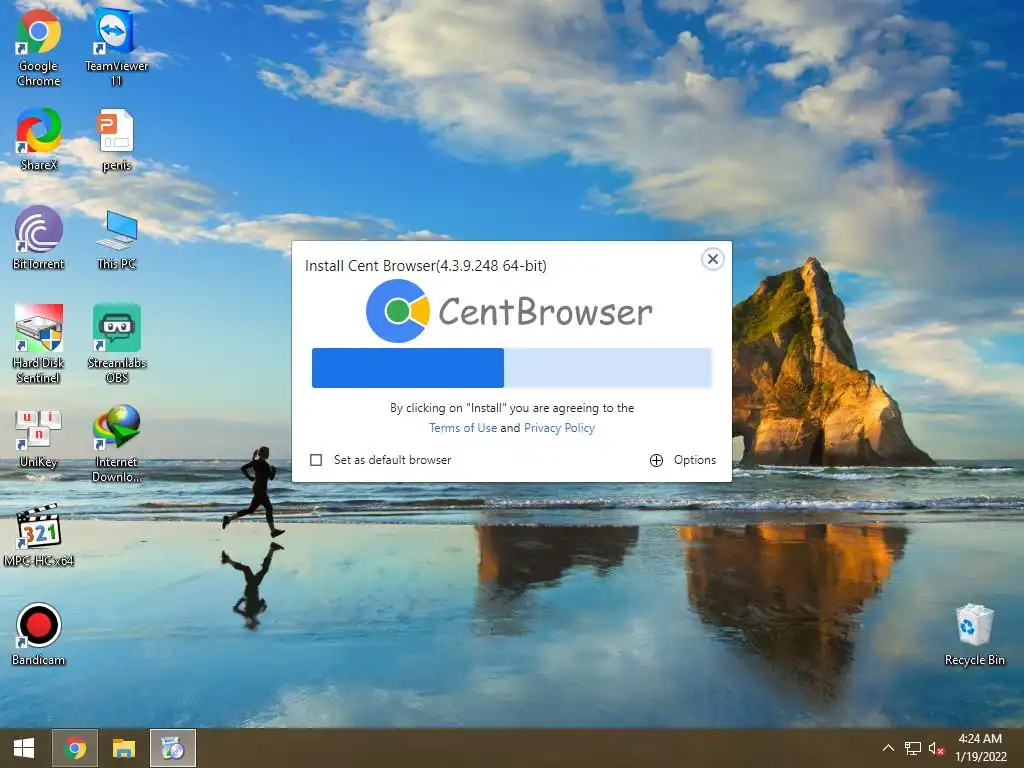1024x768 pixels.
Task: Open the Google Chrome desktop shortcut
Action: tap(39, 48)
